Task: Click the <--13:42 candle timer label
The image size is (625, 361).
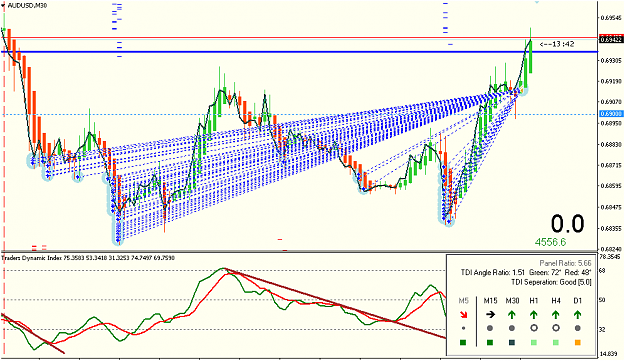Action: [x=557, y=44]
